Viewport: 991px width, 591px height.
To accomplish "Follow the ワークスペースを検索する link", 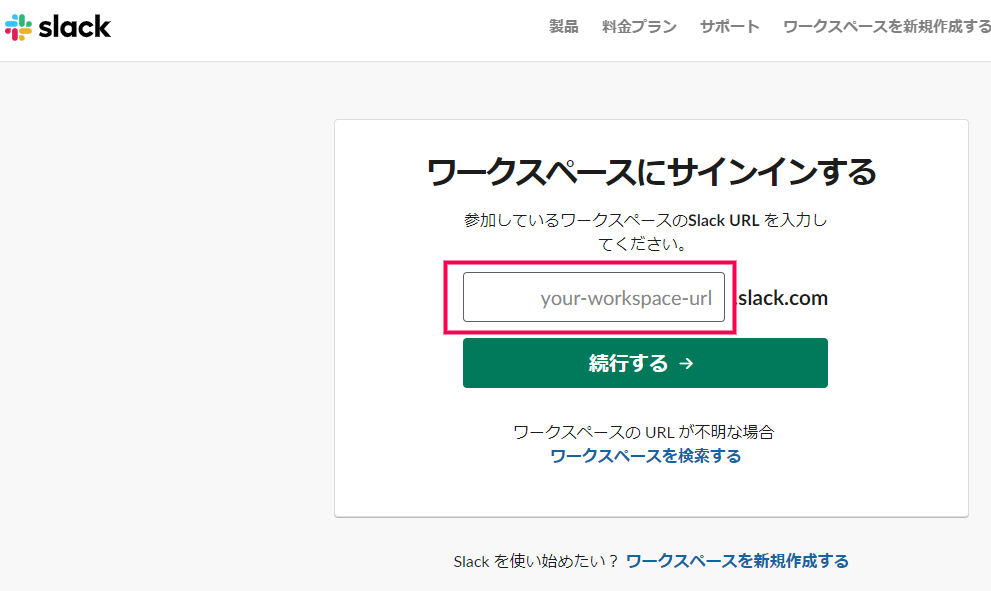I will [645, 456].
